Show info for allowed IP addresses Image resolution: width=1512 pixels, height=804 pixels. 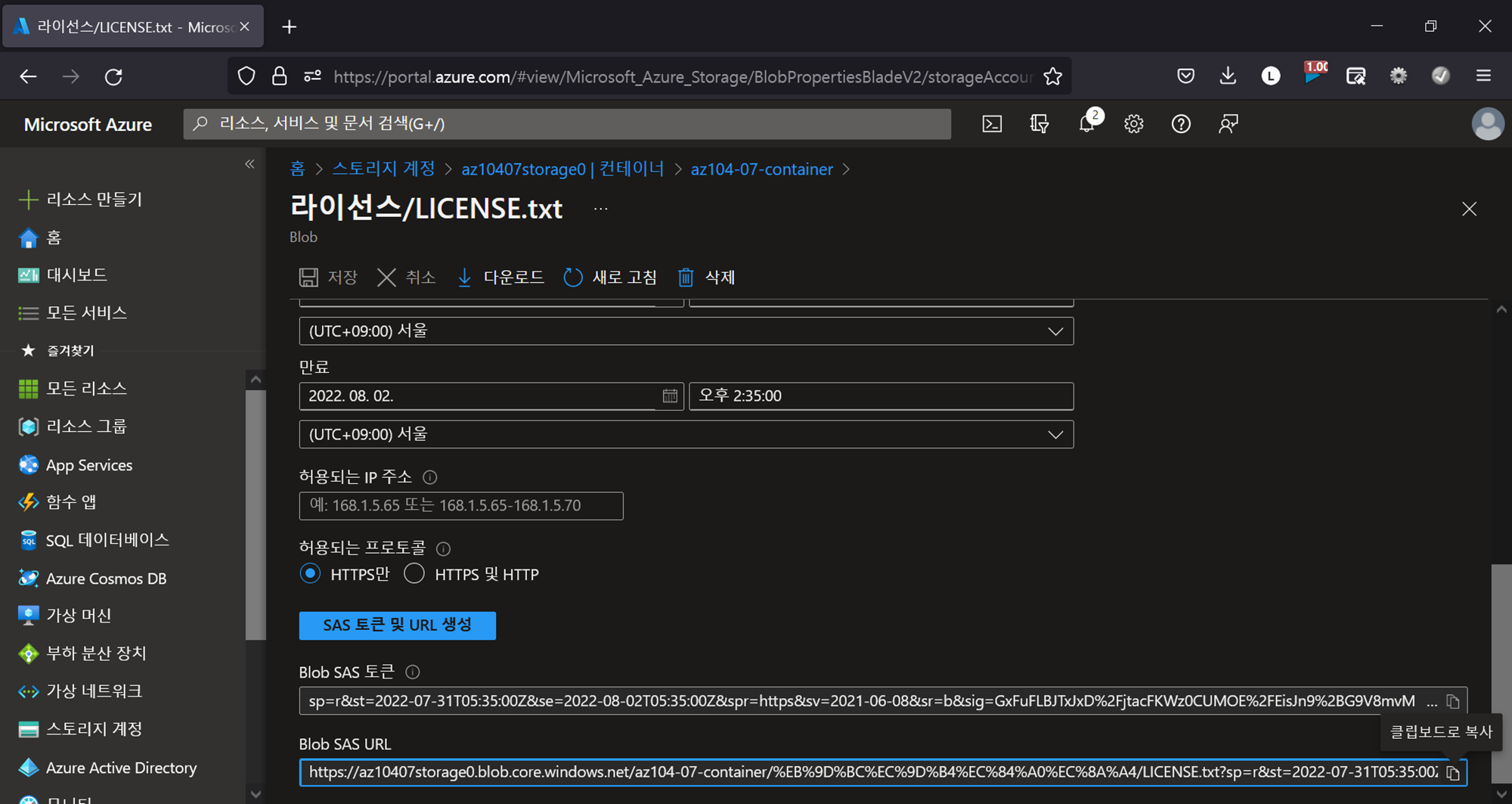click(x=429, y=477)
